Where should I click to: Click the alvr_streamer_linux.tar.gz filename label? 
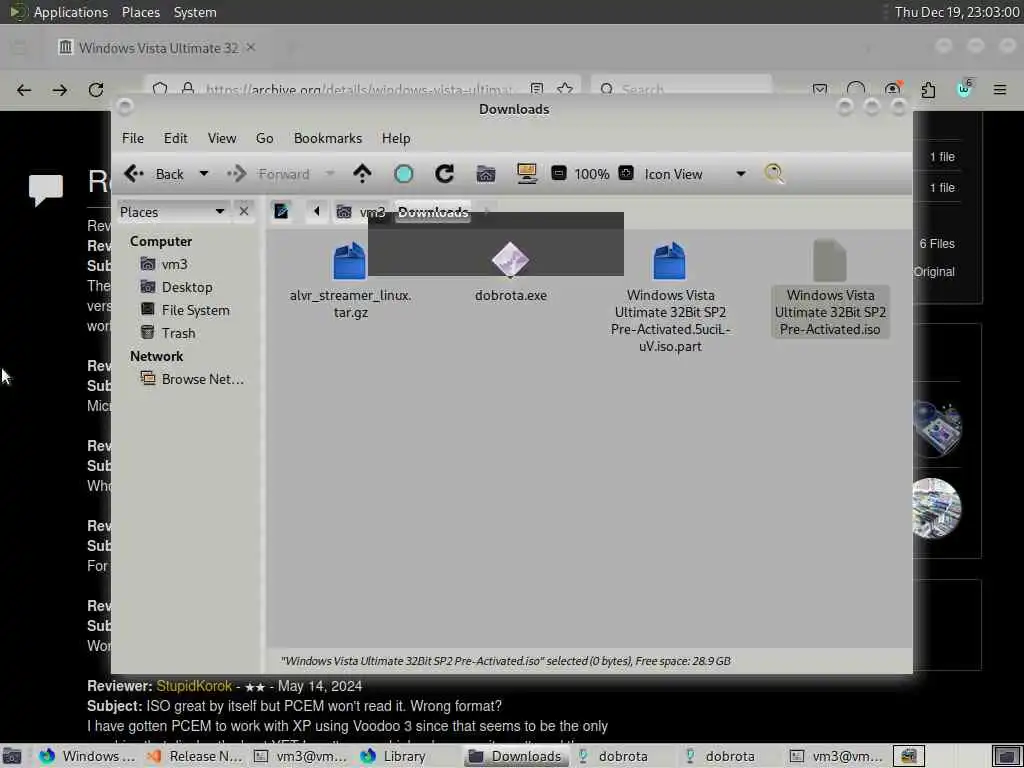coord(351,304)
